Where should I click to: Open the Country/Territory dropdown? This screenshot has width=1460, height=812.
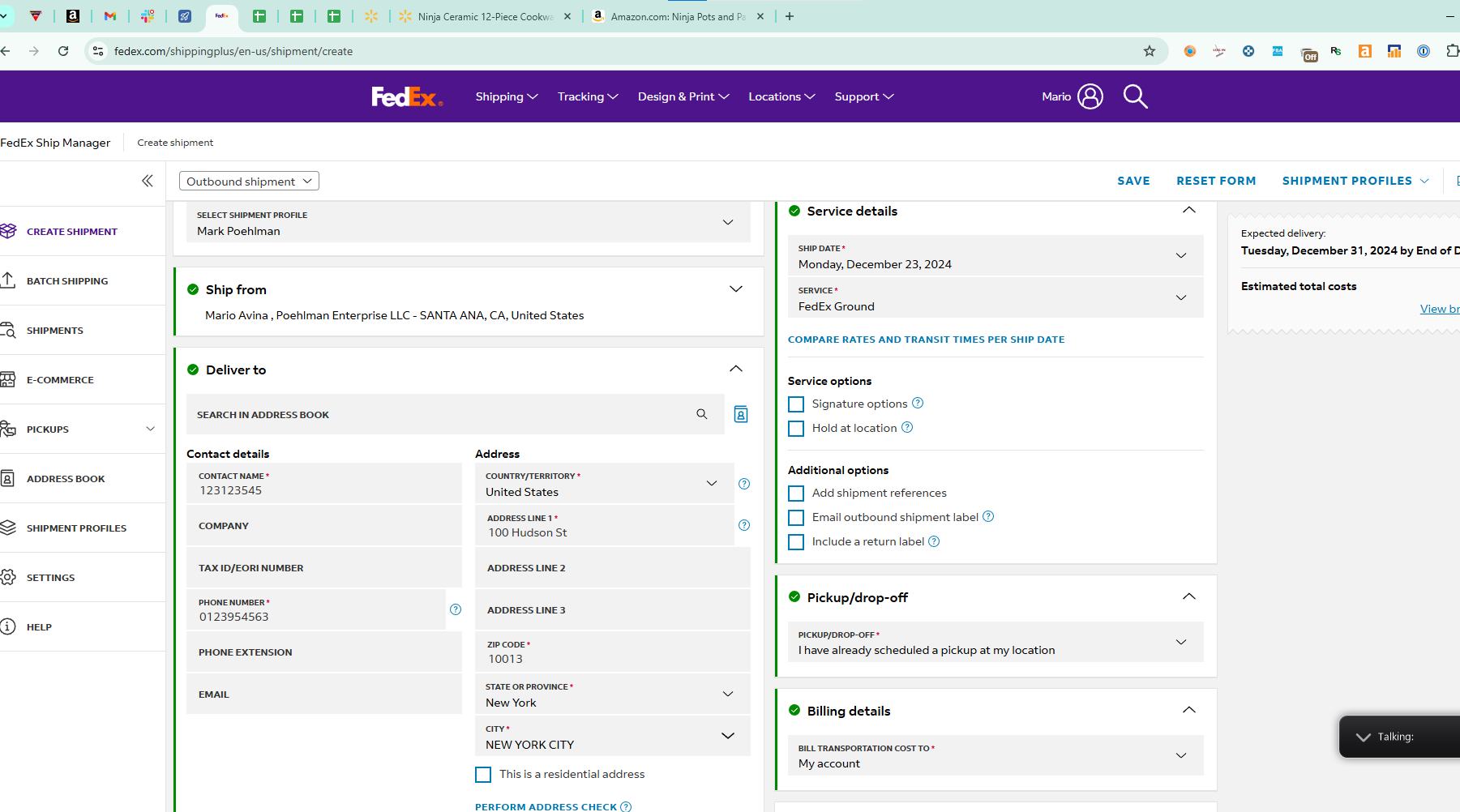coord(605,484)
